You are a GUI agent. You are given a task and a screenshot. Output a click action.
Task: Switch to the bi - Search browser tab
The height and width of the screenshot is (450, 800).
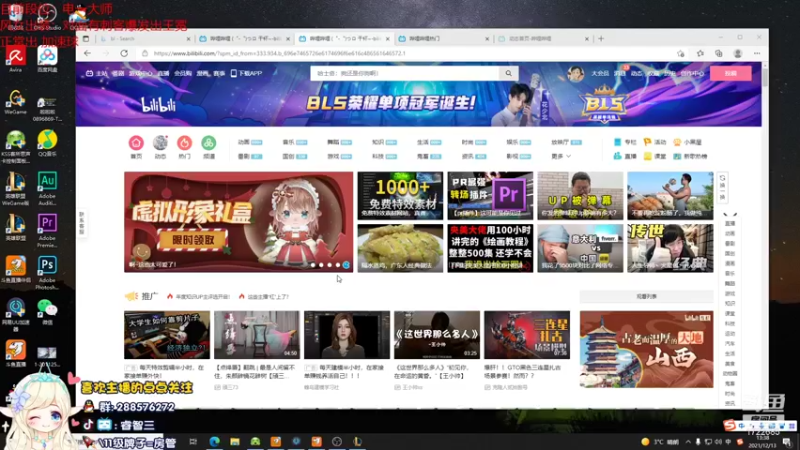pos(144,39)
